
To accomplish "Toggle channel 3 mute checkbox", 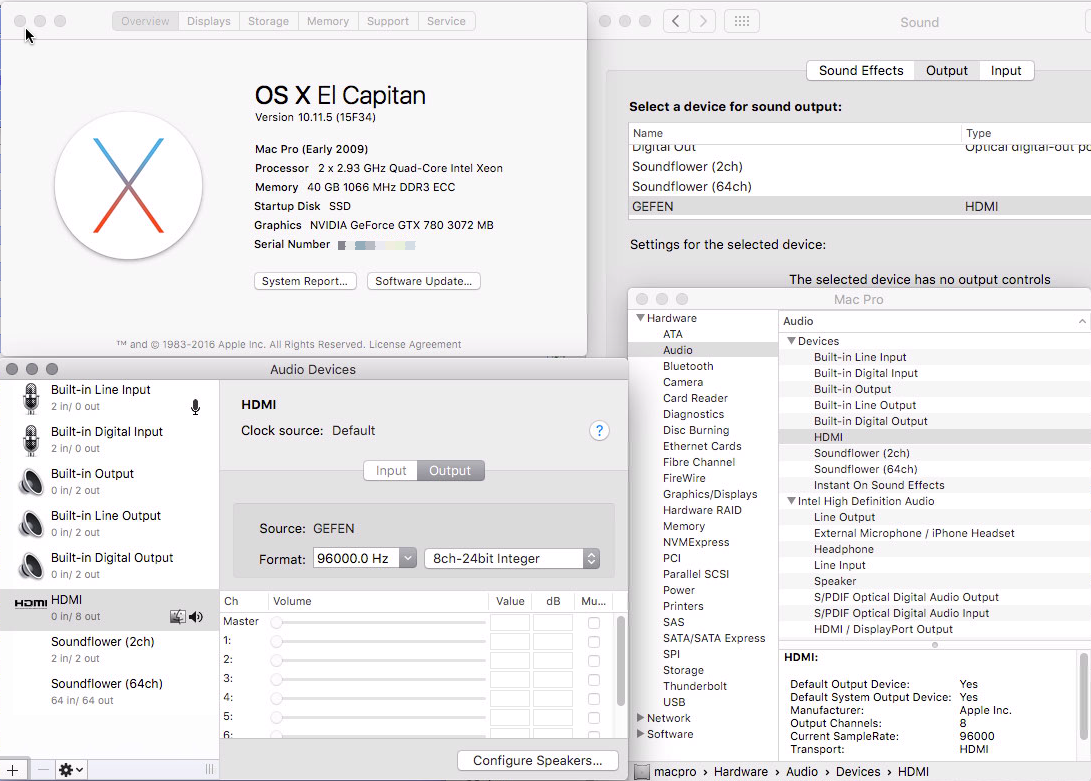I will 594,679.
